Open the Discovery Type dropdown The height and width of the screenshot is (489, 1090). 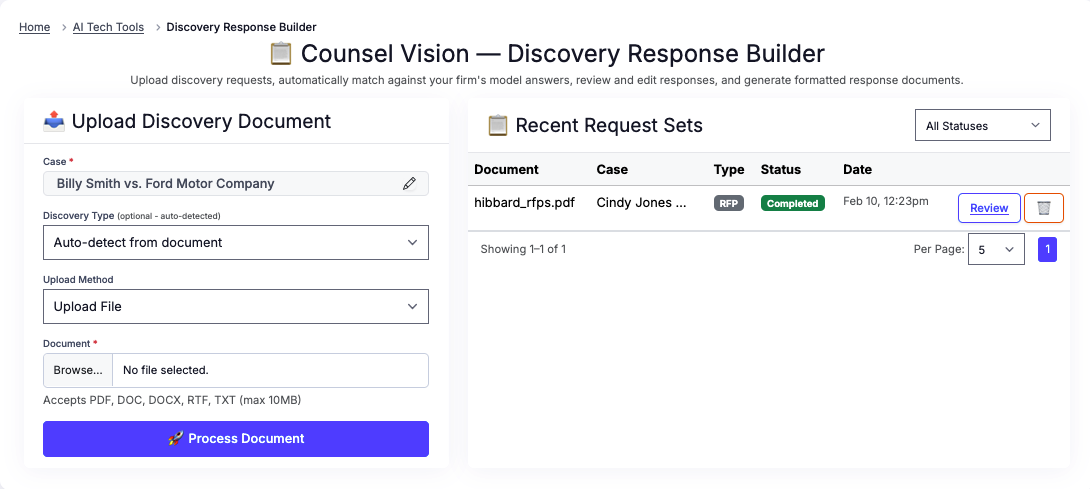click(235, 242)
